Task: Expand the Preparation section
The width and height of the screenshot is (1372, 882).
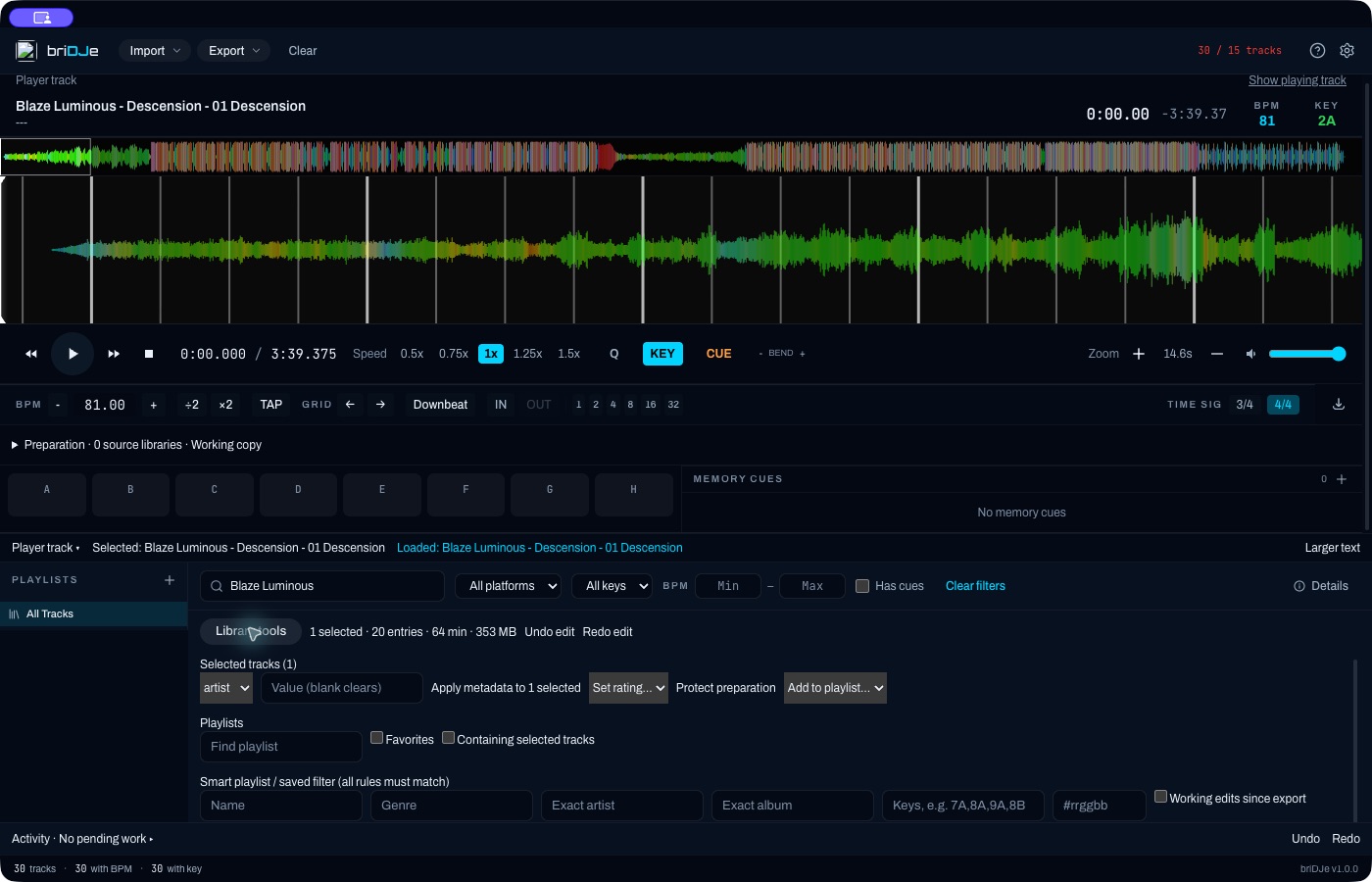Action: tap(136, 445)
